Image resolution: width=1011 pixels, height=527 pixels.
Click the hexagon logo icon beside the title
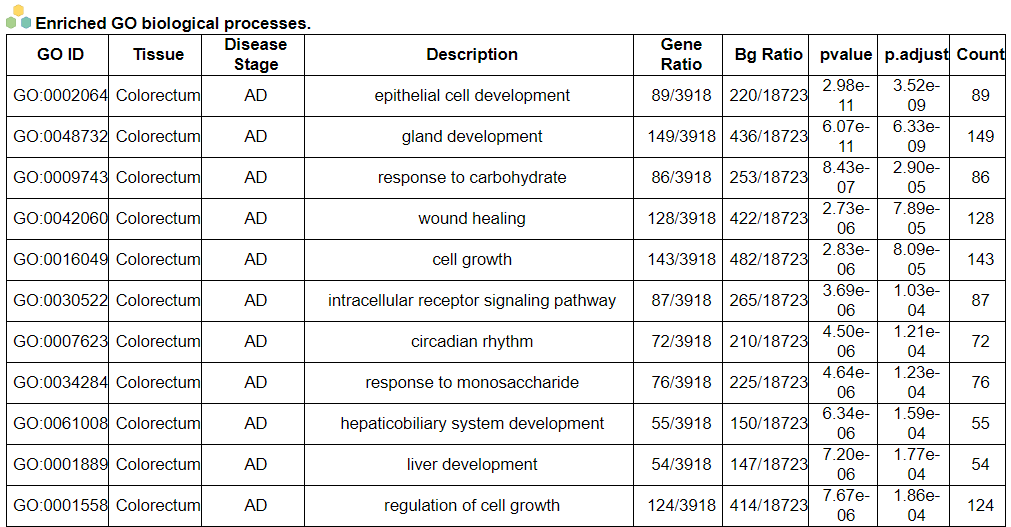(18, 17)
